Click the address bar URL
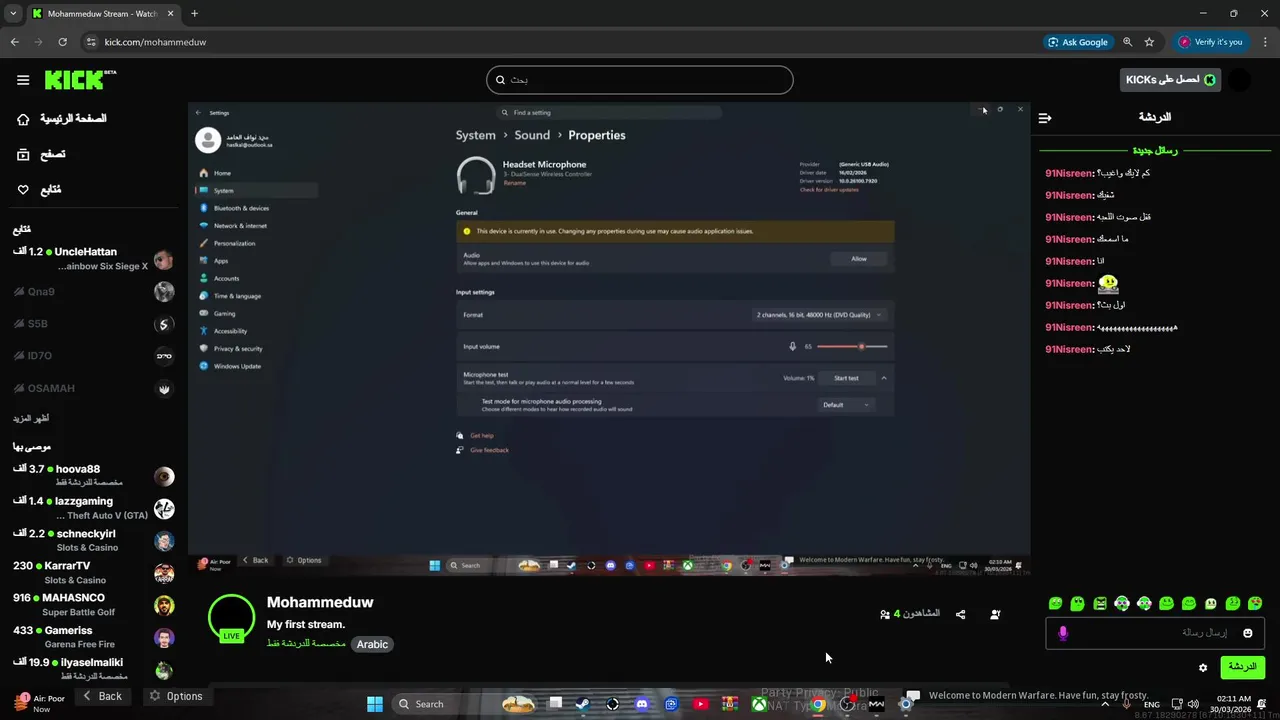 coord(155,42)
